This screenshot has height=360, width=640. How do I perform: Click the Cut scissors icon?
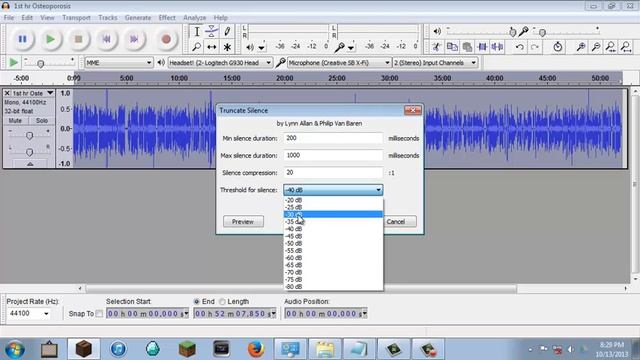(437, 47)
